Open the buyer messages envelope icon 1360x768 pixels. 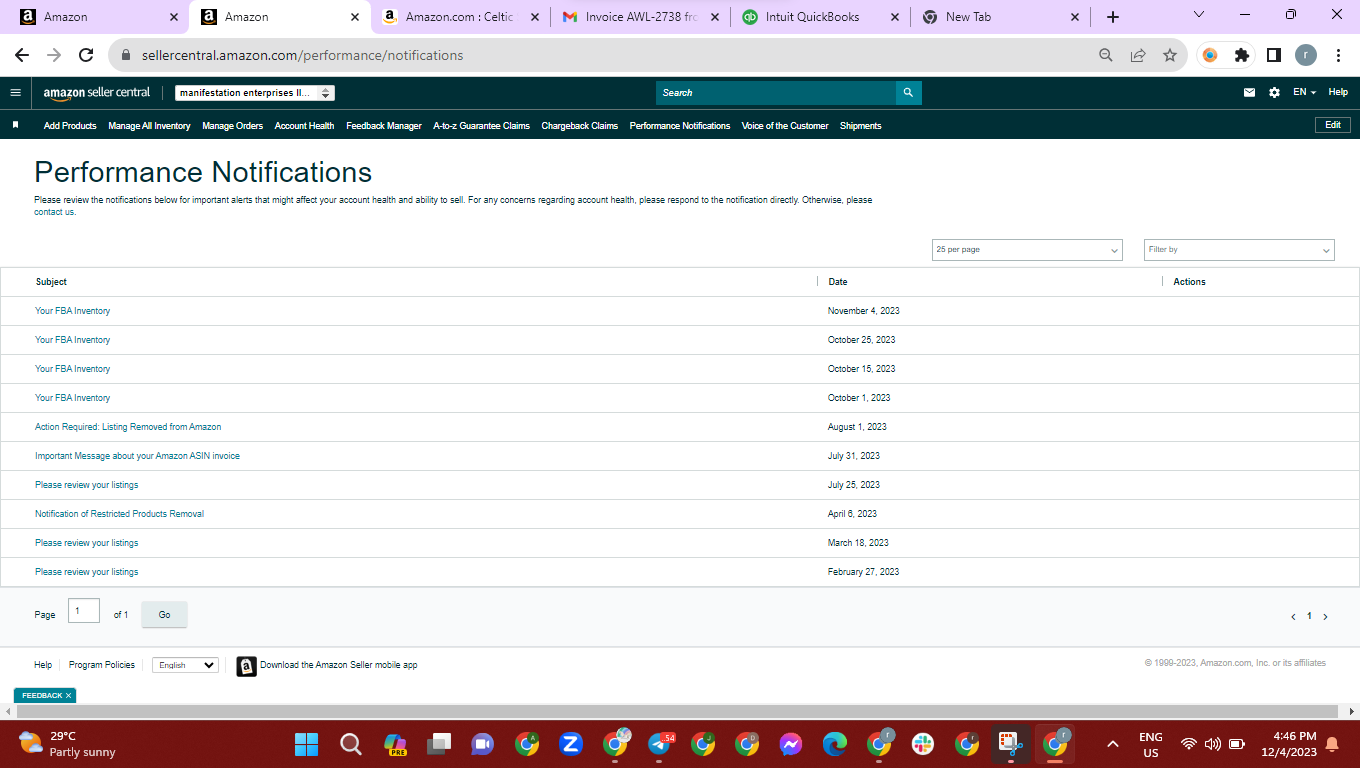coord(1249,93)
